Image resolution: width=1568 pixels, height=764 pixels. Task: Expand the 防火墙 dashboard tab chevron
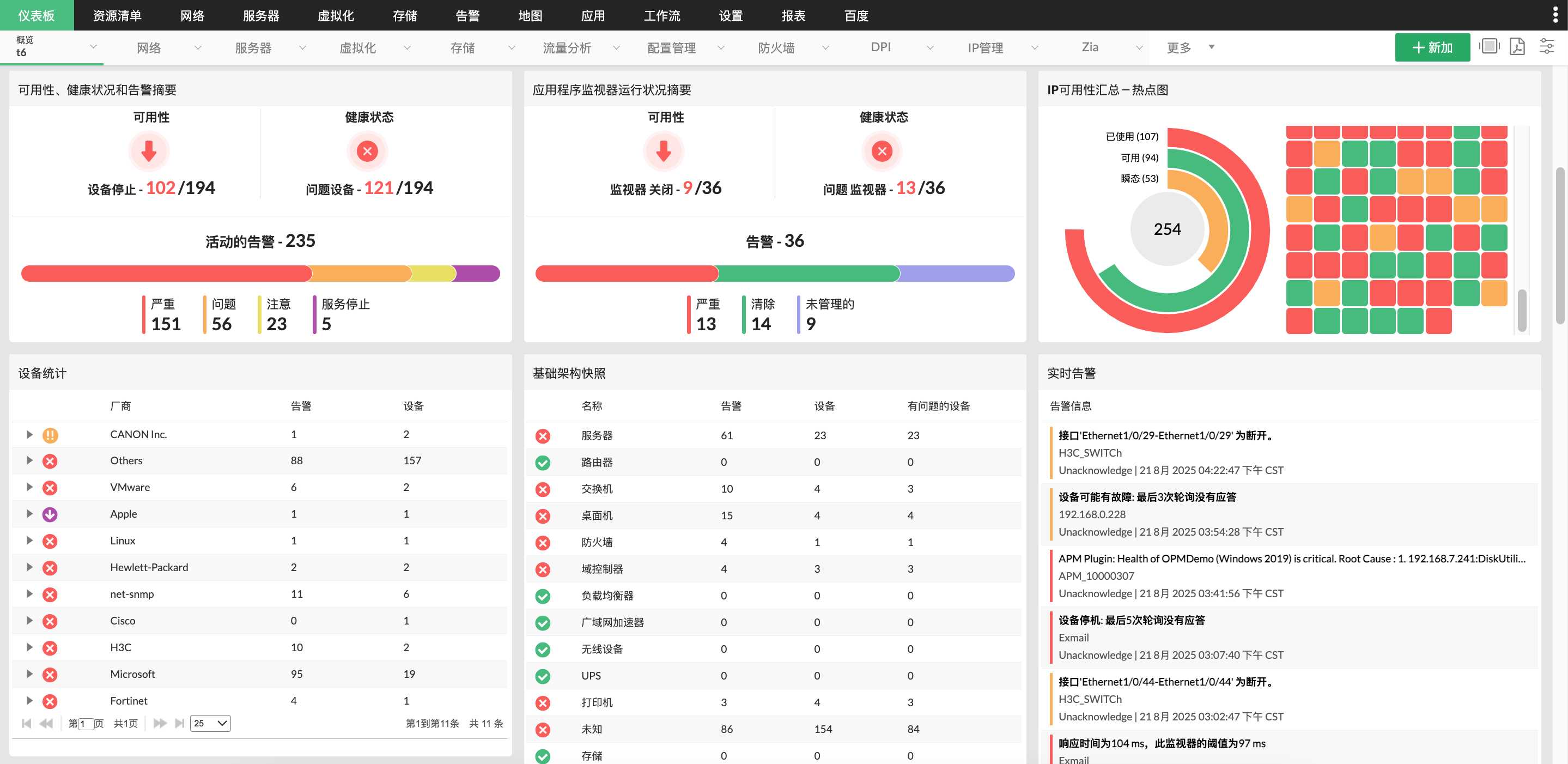pyautogui.click(x=825, y=47)
